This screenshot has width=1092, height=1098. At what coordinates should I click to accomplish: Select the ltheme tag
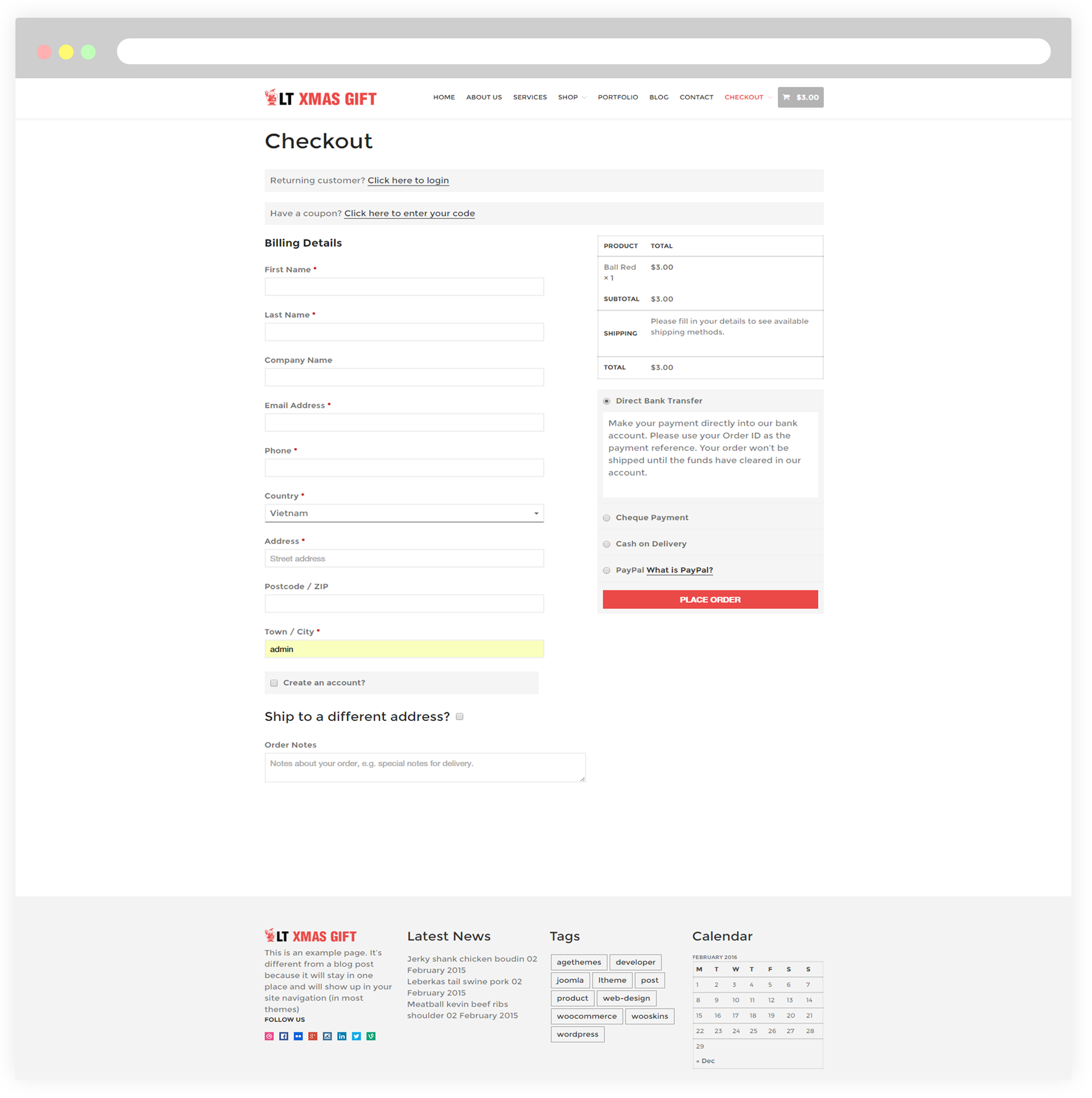point(612,981)
